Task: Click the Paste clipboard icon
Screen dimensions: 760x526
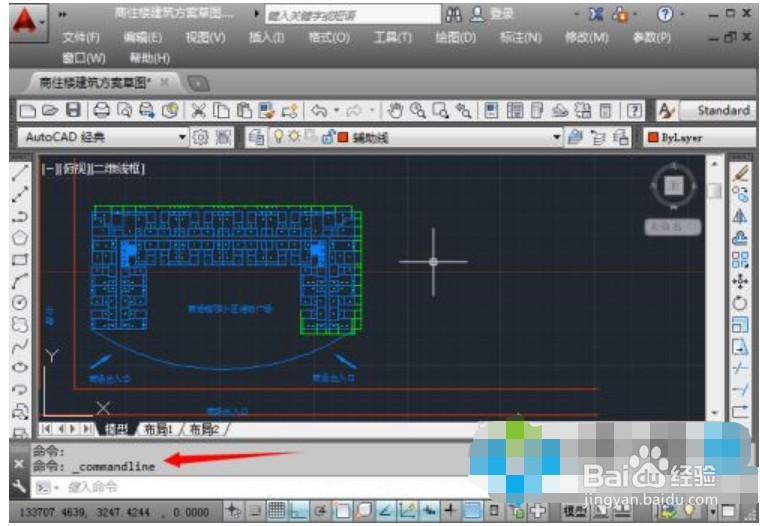Action: tap(244, 111)
